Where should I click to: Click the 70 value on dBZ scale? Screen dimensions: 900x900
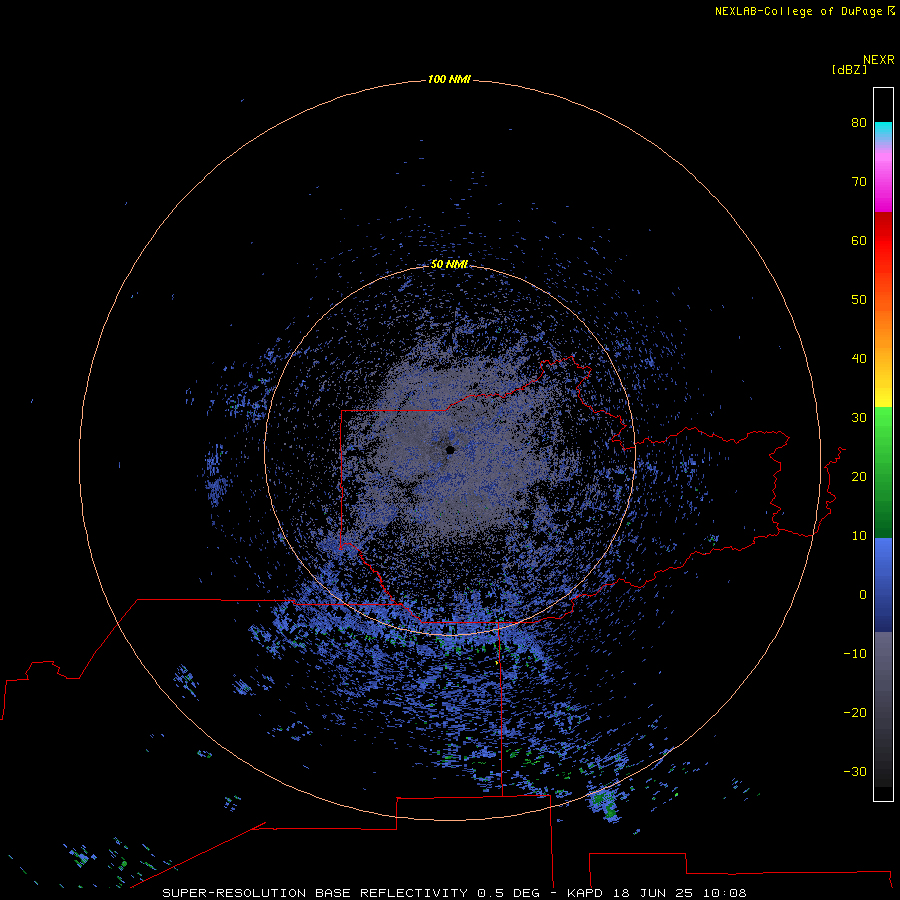[859, 181]
